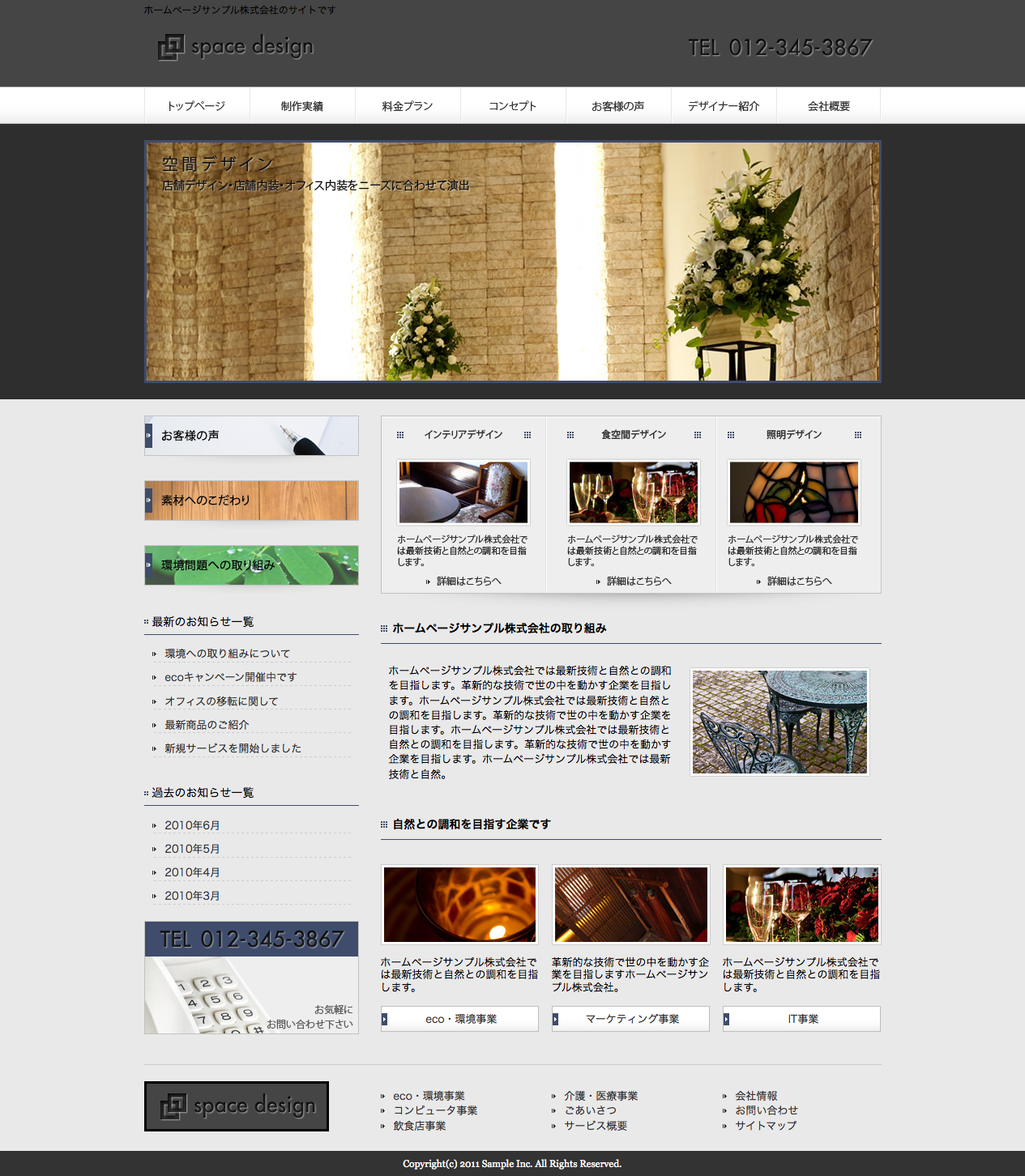Click the space design logo in footer
Viewport: 1025px width, 1176px height.
237,1106
